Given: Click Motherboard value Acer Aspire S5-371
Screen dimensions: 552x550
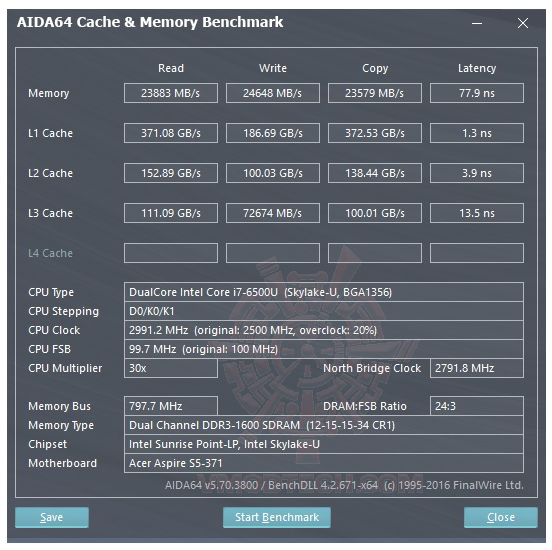Looking at the screenshot, I should pyautogui.click(x=324, y=463).
